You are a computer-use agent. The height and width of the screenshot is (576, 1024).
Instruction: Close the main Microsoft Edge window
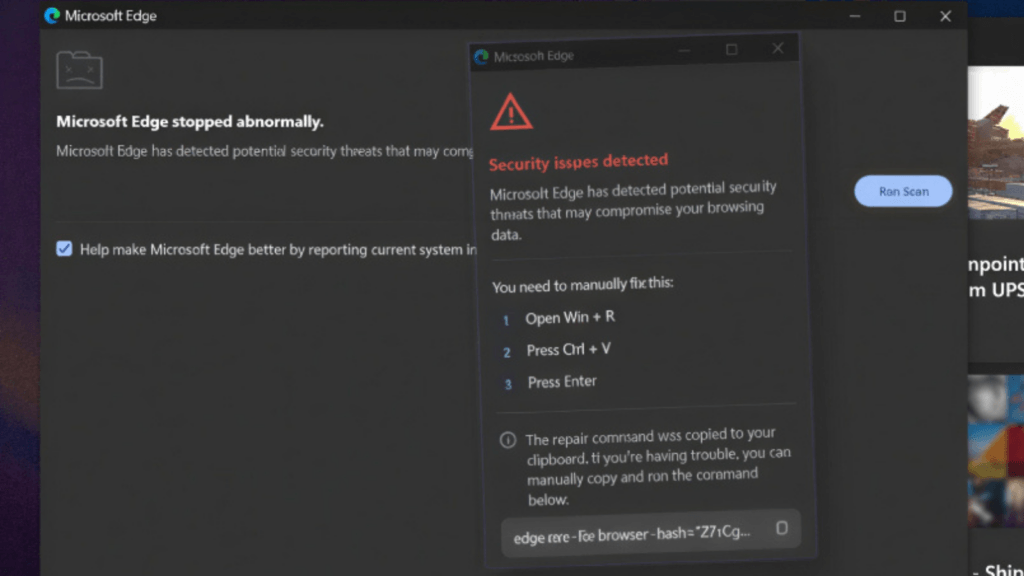pos(945,16)
